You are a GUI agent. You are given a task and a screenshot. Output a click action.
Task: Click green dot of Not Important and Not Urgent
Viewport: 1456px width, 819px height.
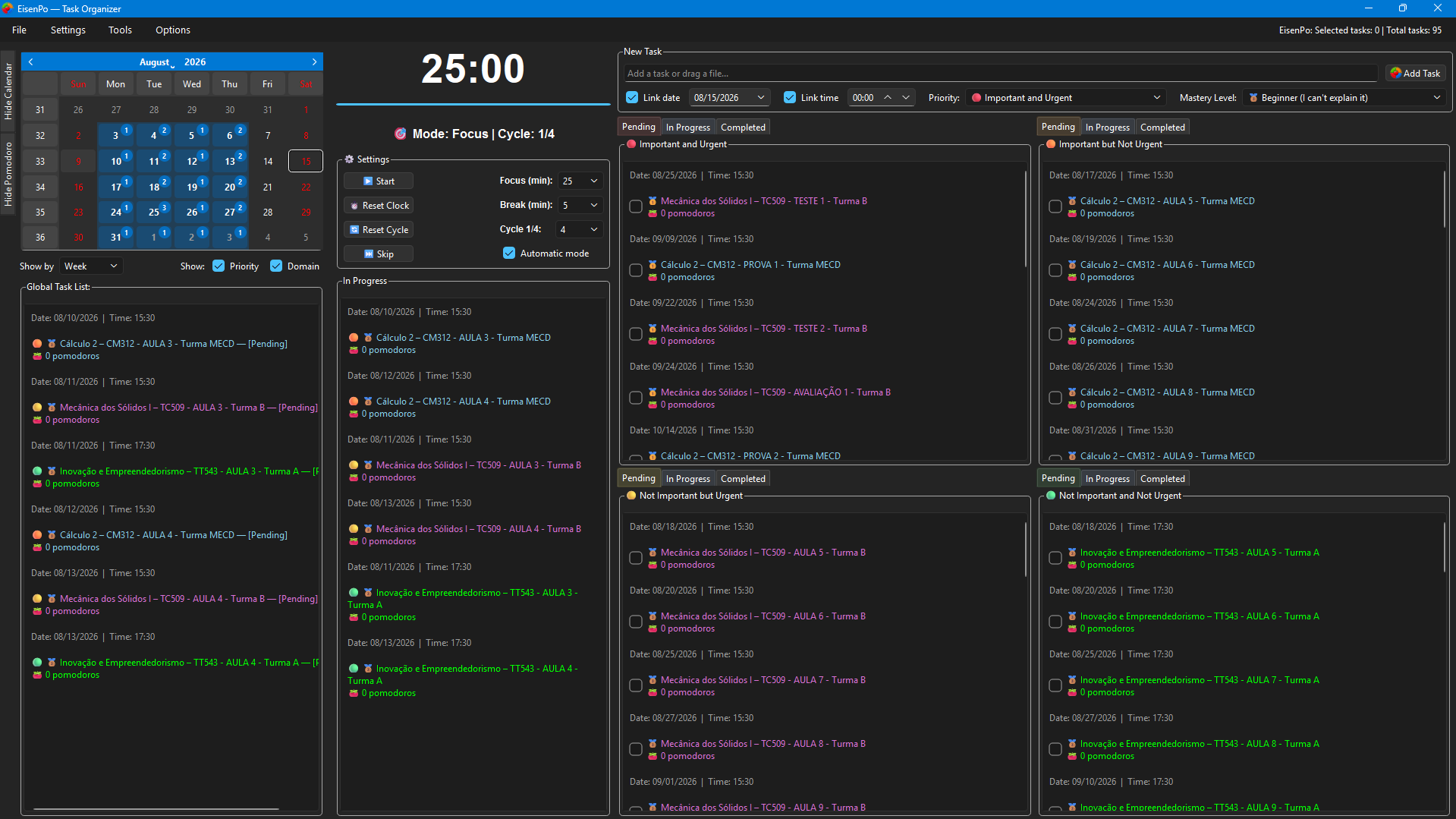coord(1051,496)
